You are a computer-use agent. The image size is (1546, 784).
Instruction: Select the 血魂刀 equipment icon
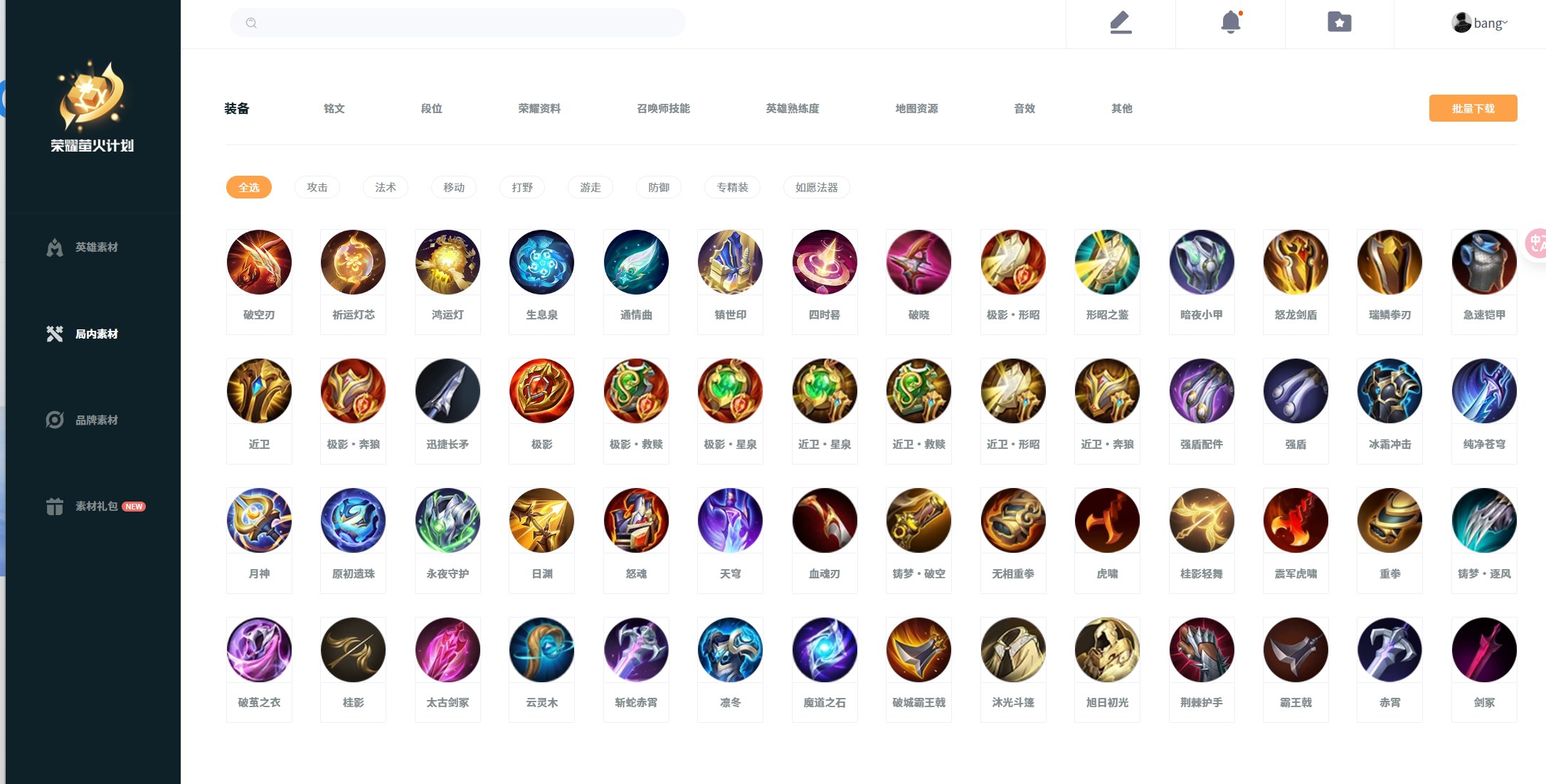[825, 521]
